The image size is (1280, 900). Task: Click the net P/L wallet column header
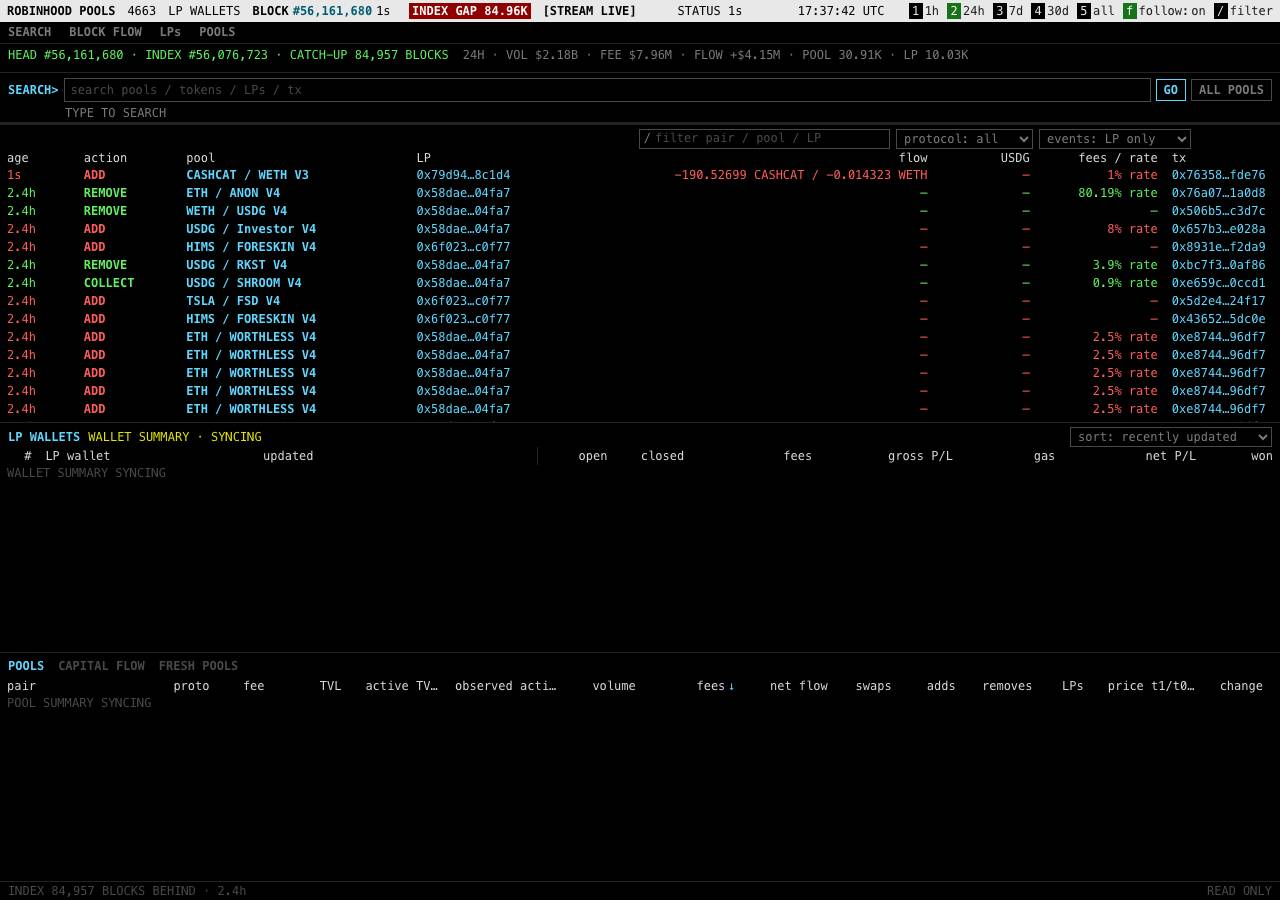1170,456
